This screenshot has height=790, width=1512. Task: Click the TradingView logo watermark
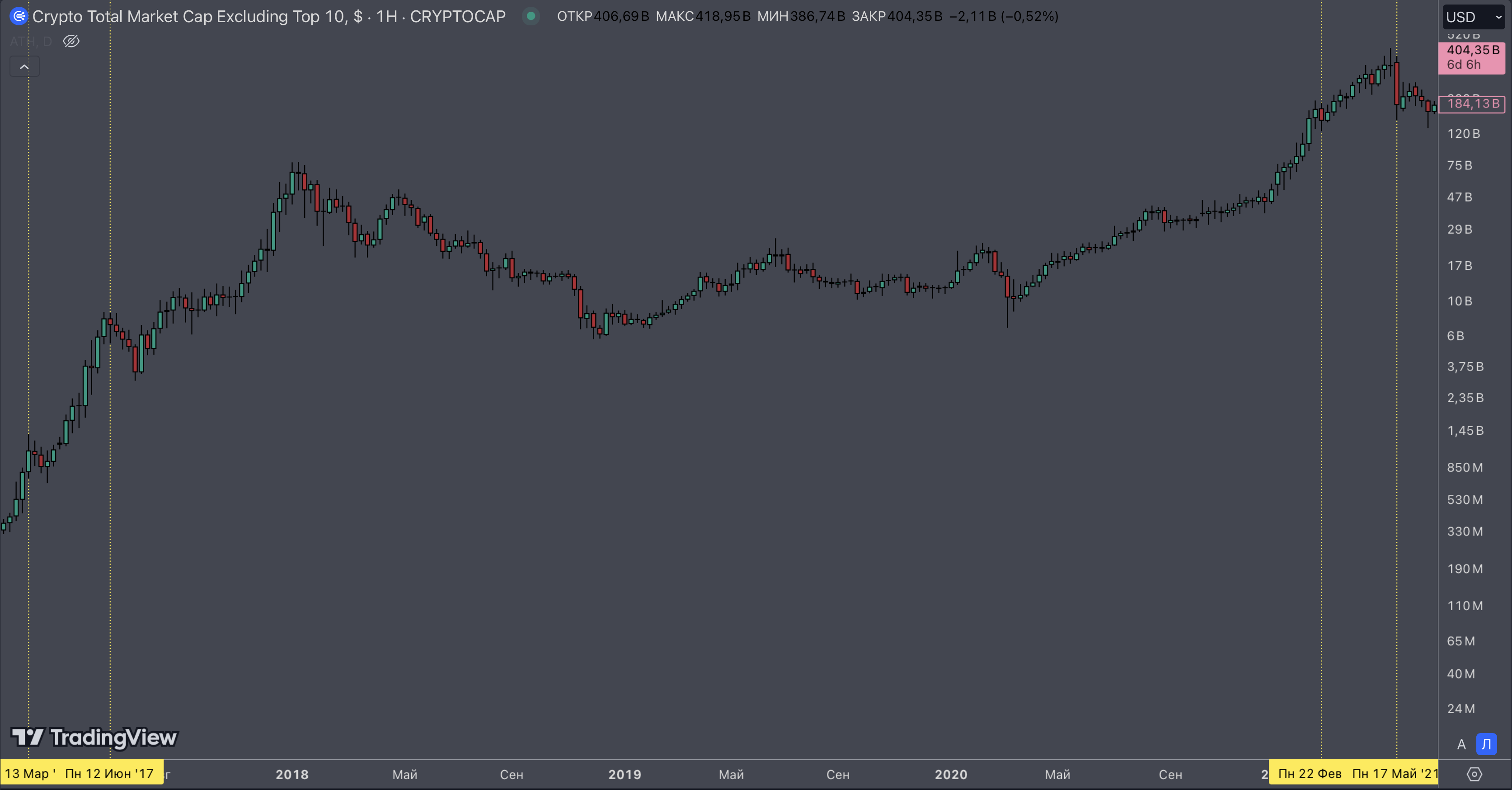pyautogui.click(x=94, y=737)
